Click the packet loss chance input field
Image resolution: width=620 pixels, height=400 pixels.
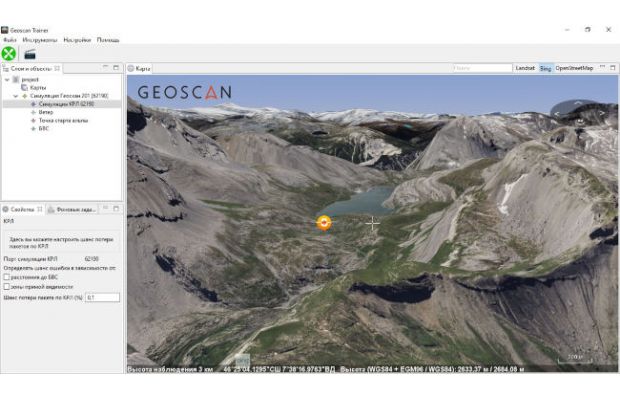pyautogui.click(x=102, y=297)
